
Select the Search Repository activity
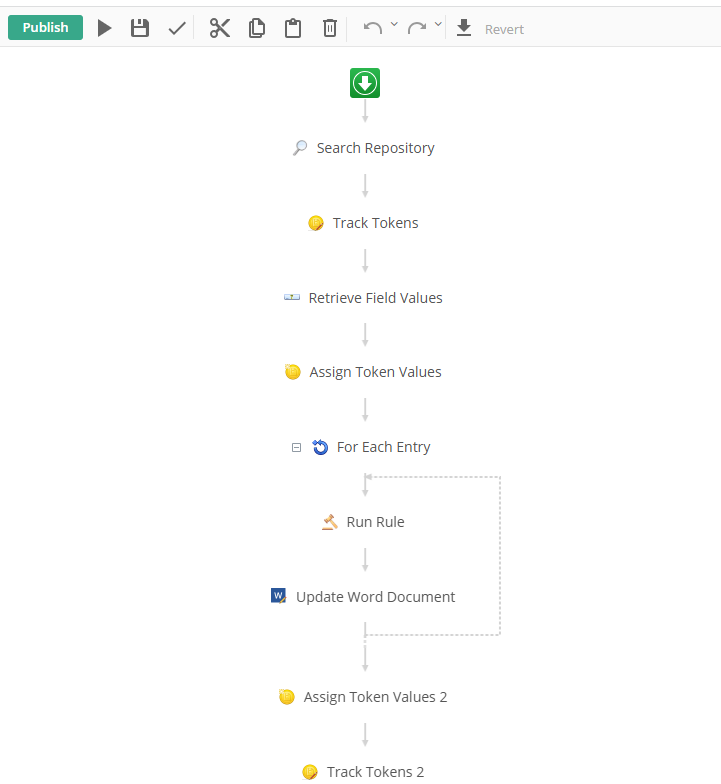click(x=364, y=148)
